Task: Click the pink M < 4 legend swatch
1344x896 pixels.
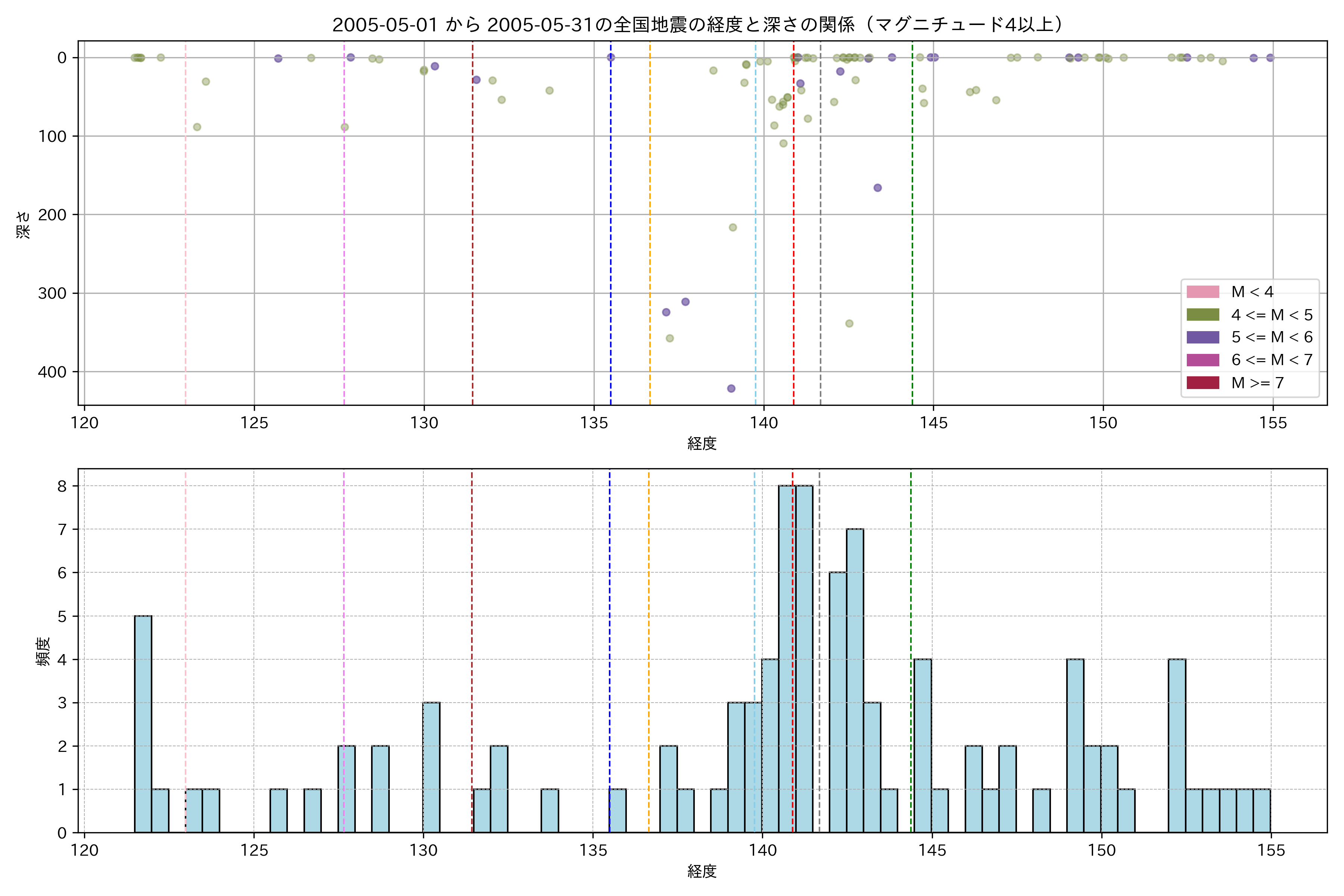Action: (1202, 292)
